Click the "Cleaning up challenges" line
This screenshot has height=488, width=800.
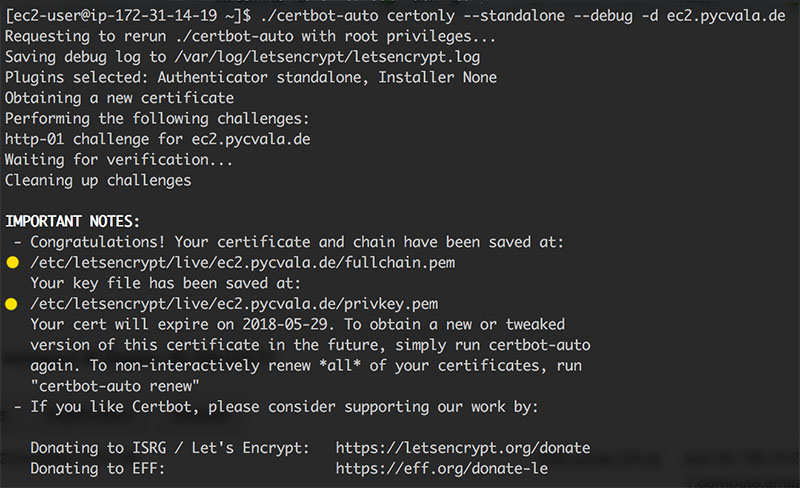click(x=98, y=181)
